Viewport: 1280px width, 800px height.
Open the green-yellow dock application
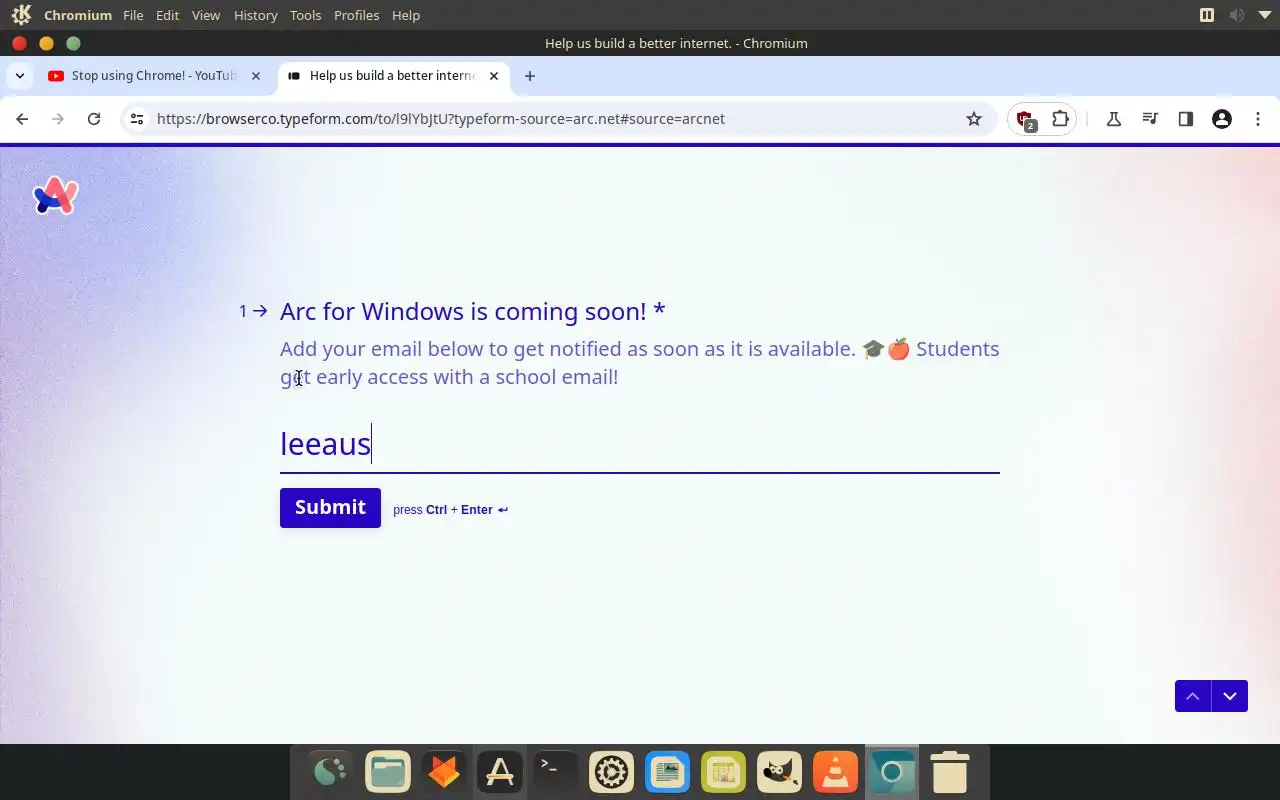(x=724, y=772)
